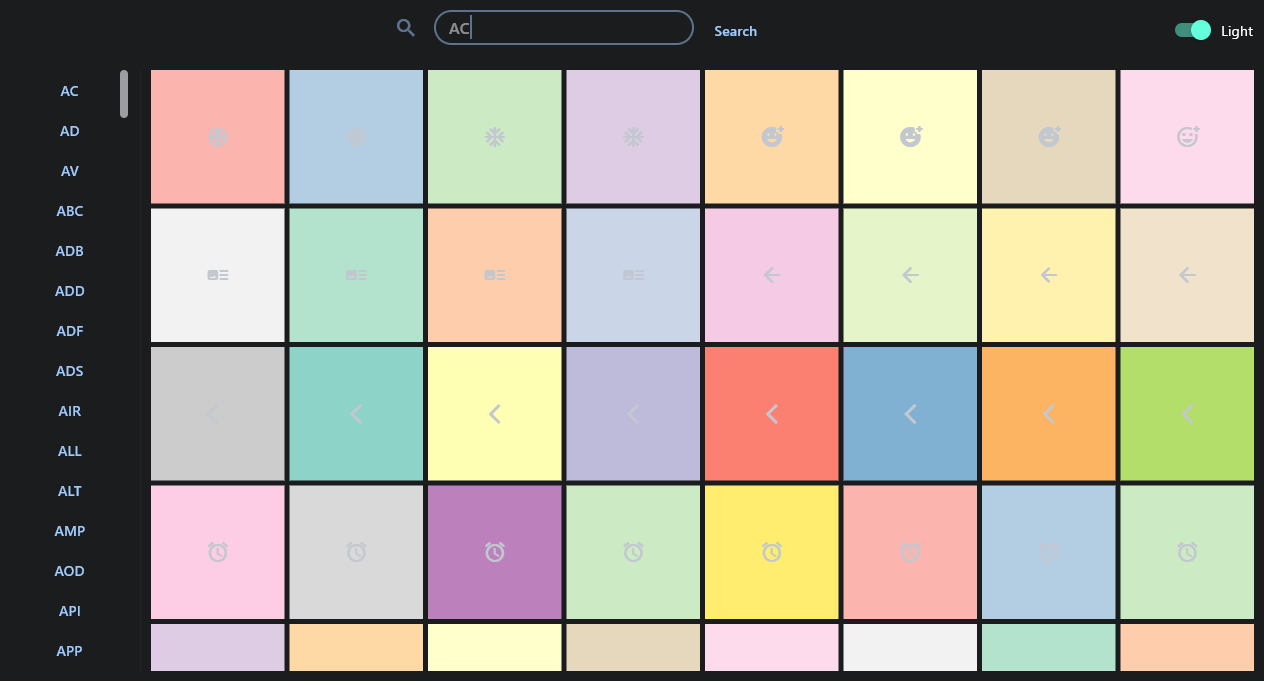Choose the AMP sidebar category
1264x681 pixels.
pyautogui.click(x=69, y=531)
